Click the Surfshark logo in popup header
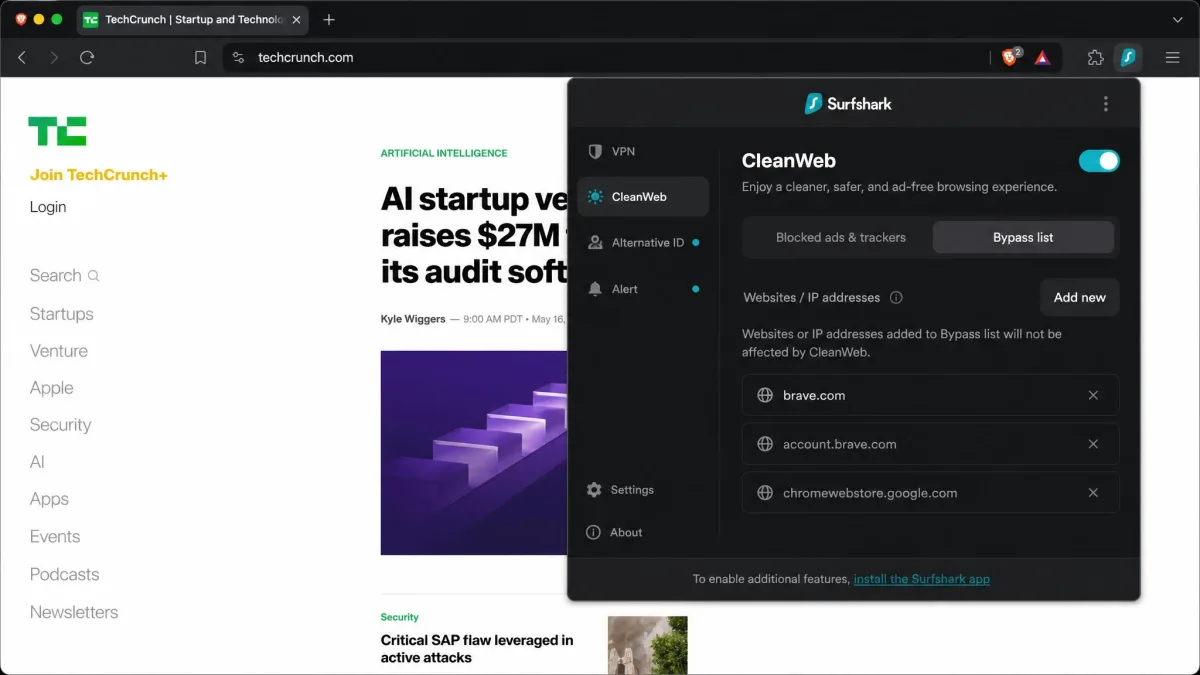This screenshot has width=1200, height=675. [x=848, y=104]
